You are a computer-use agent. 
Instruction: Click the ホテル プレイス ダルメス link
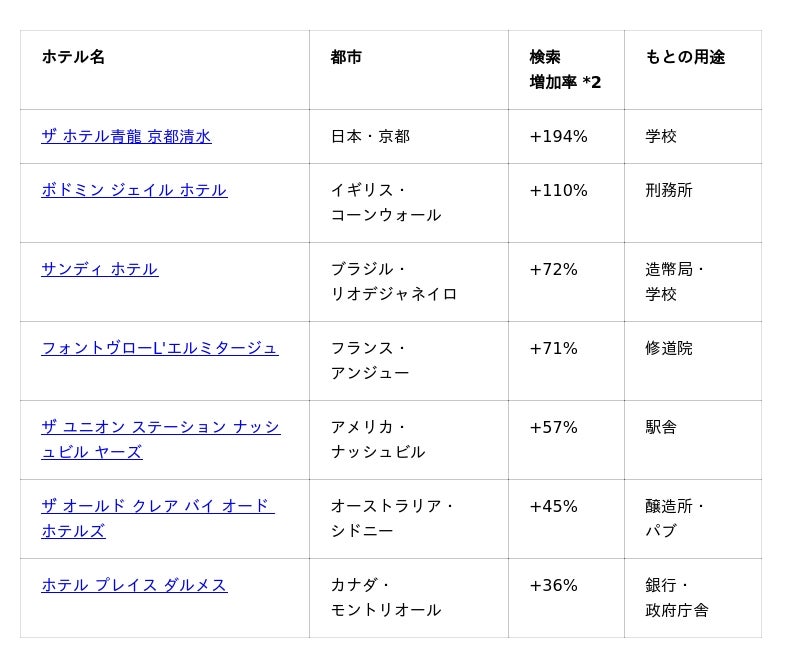coord(134,585)
